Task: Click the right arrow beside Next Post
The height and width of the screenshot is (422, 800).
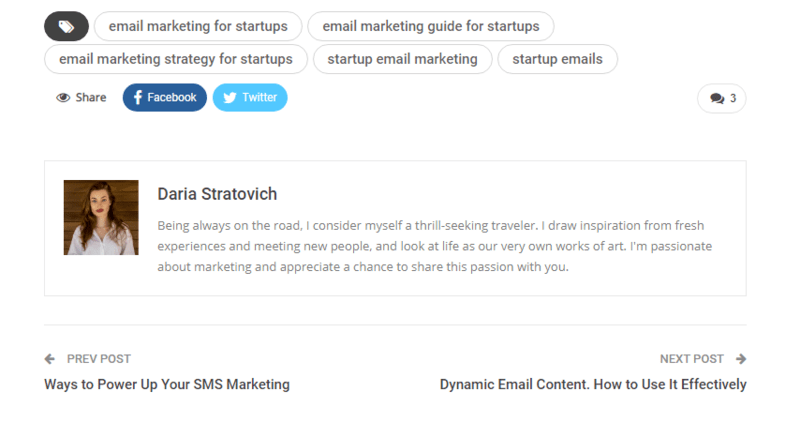Action: [741, 359]
